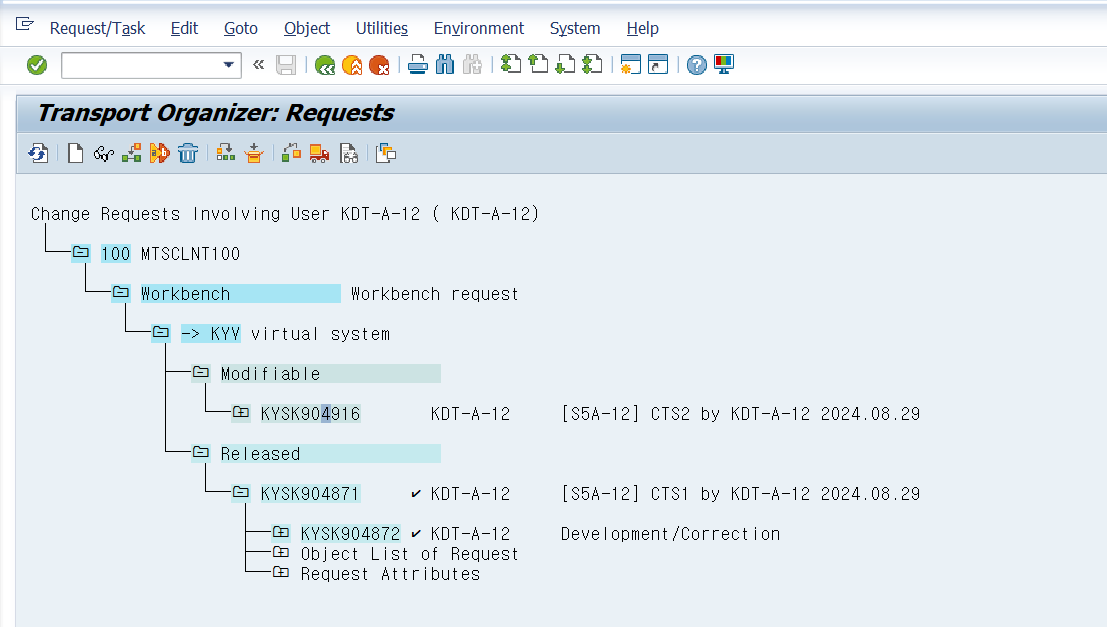
Task: Open the Edit menu
Action: pos(184,28)
